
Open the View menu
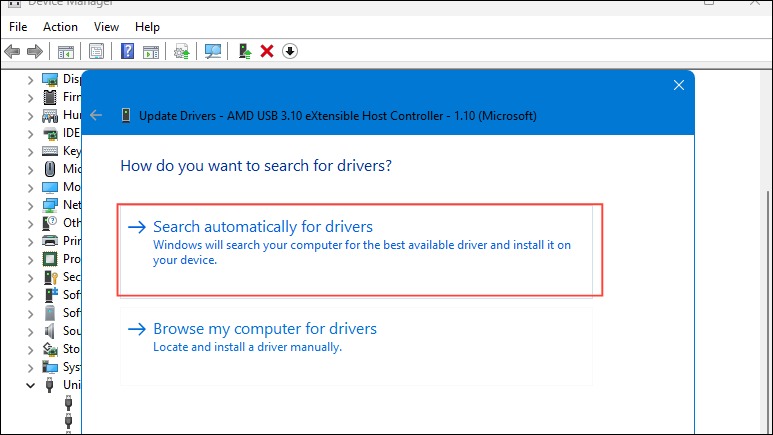(106, 27)
